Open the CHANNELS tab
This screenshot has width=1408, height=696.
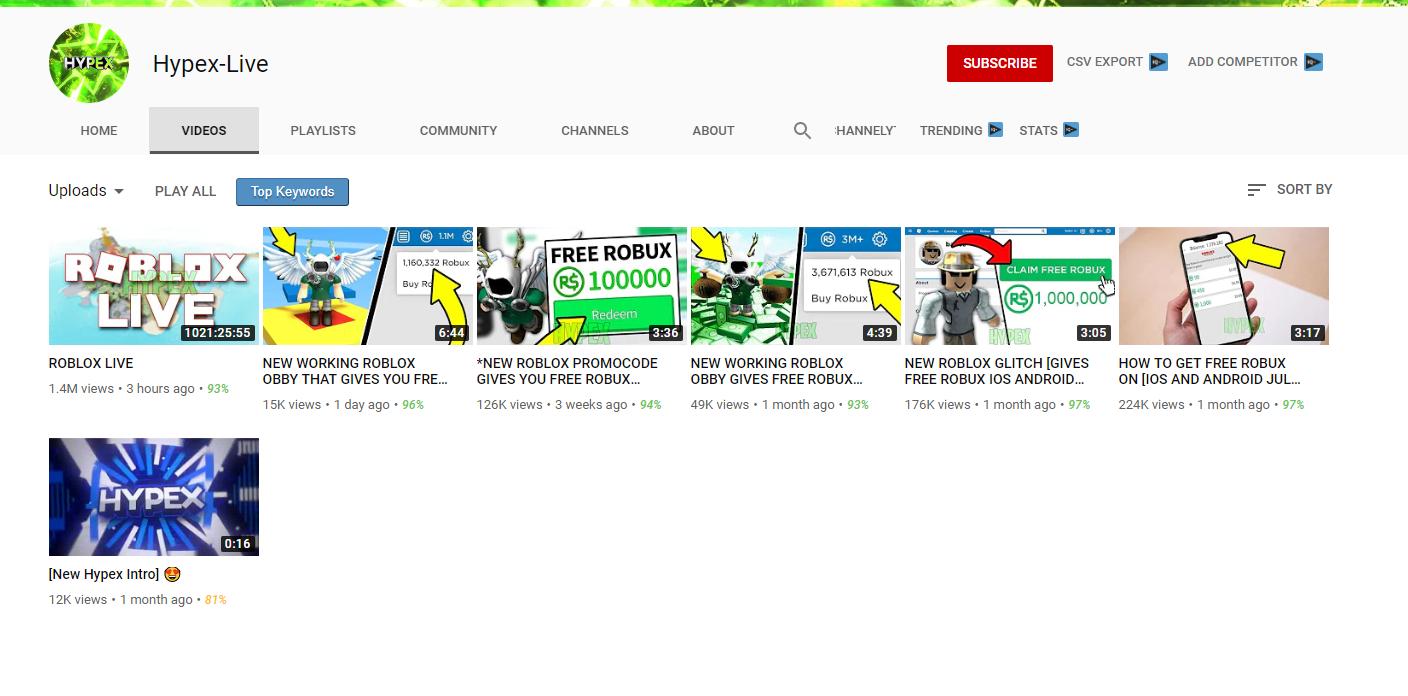(x=595, y=130)
